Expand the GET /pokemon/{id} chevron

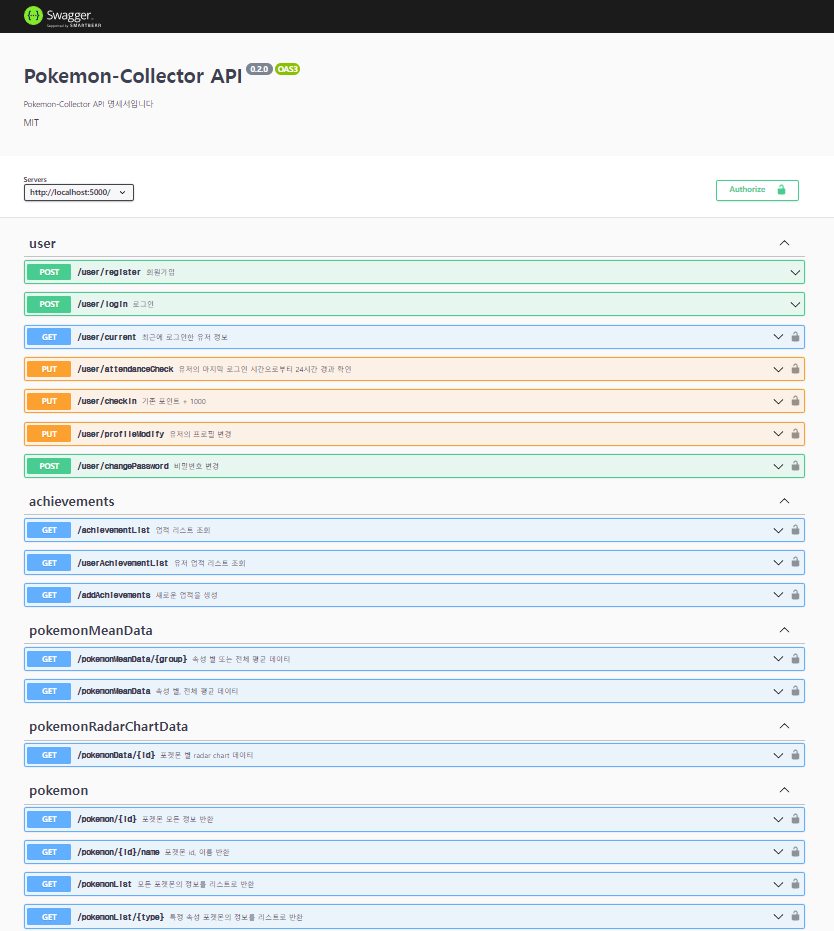pyautogui.click(x=778, y=819)
